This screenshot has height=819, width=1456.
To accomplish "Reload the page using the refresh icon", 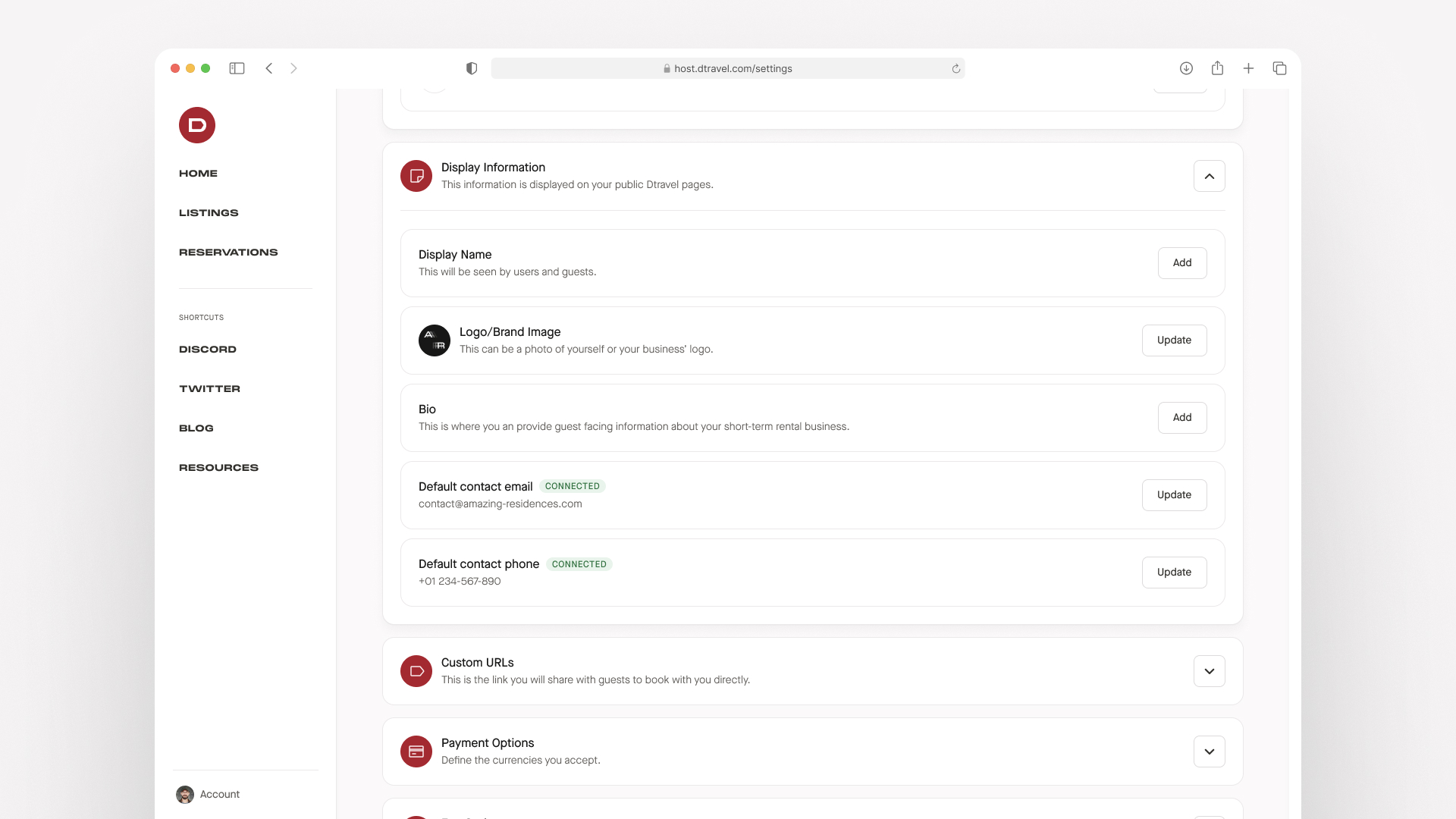I will click(x=956, y=68).
